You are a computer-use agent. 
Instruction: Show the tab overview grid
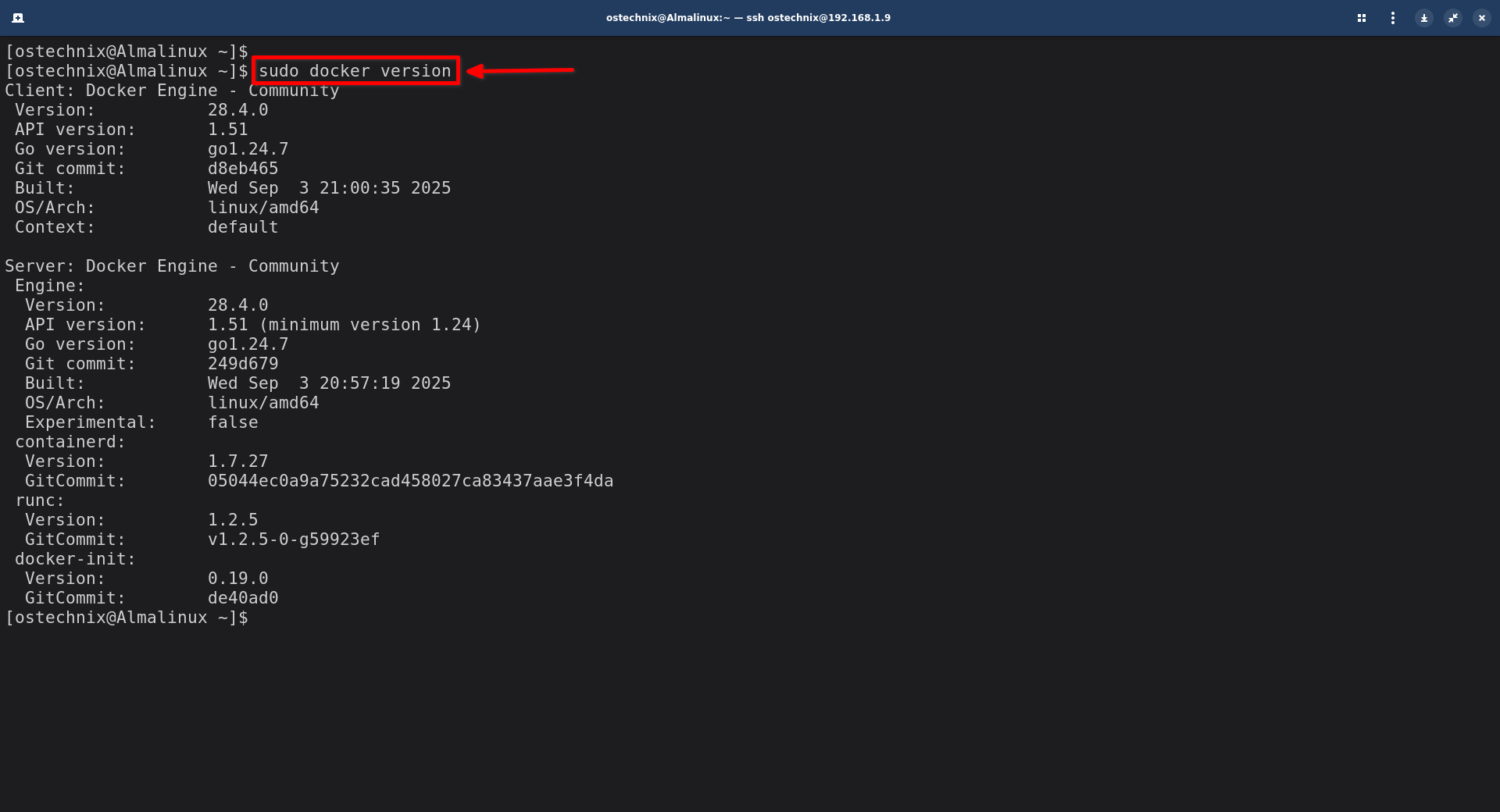click(x=1362, y=17)
